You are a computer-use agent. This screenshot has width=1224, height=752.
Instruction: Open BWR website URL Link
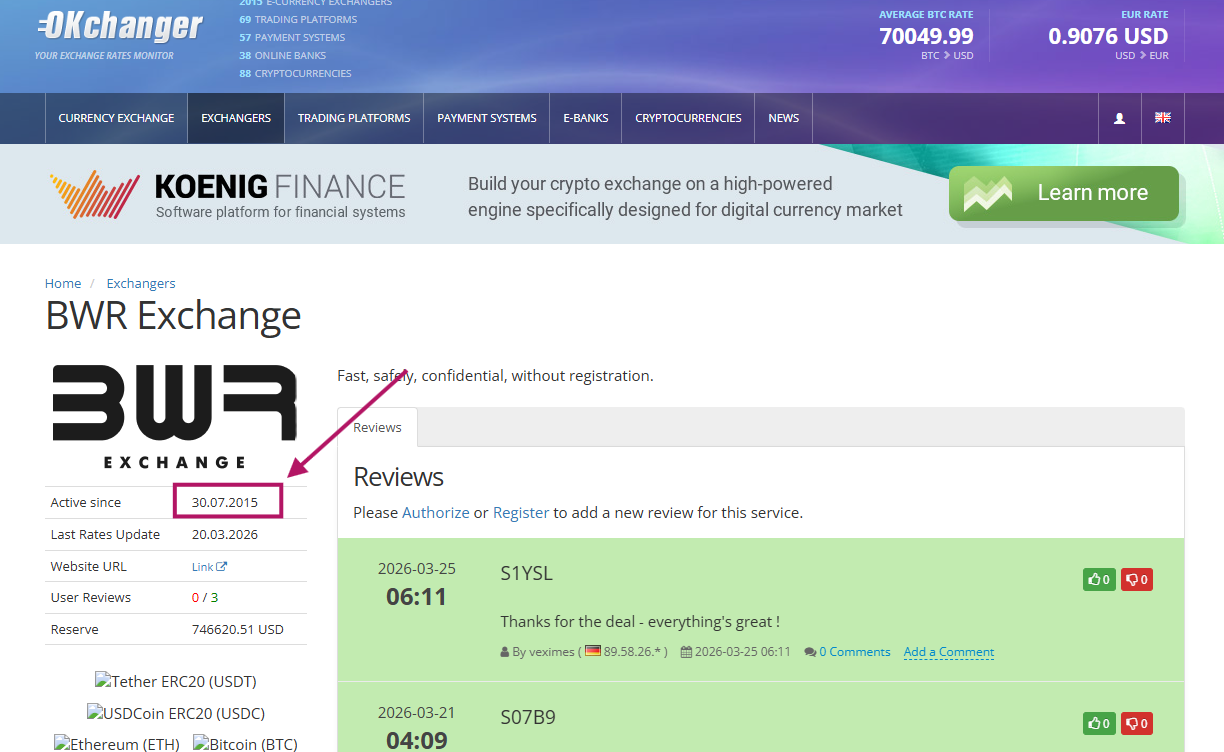point(209,566)
